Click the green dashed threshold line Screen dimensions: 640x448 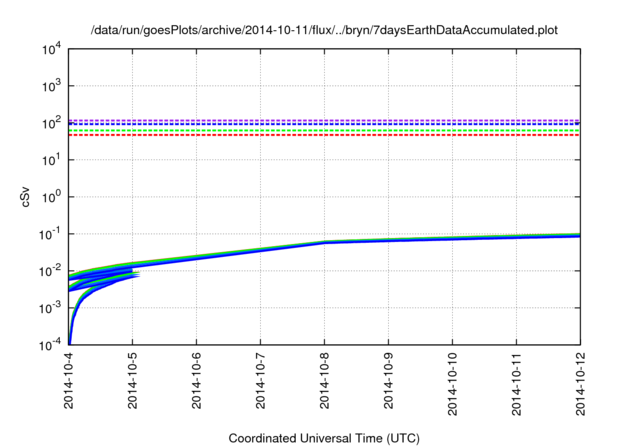point(324,131)
